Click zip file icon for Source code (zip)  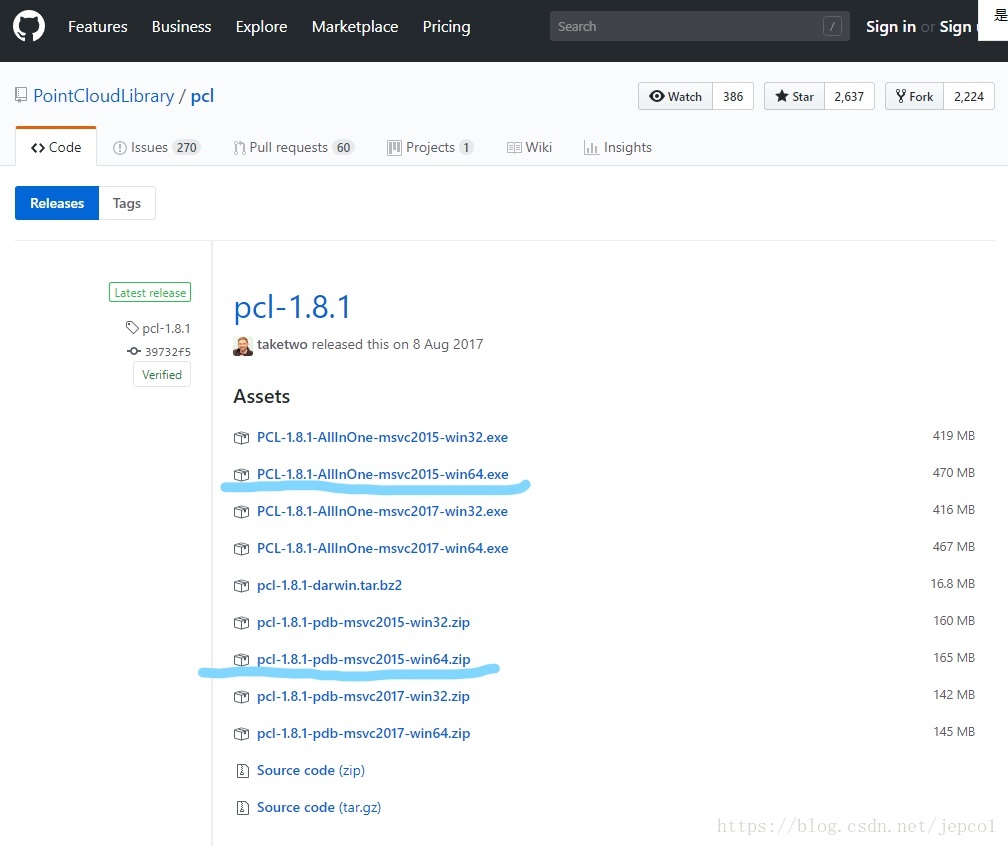[242, 771]
